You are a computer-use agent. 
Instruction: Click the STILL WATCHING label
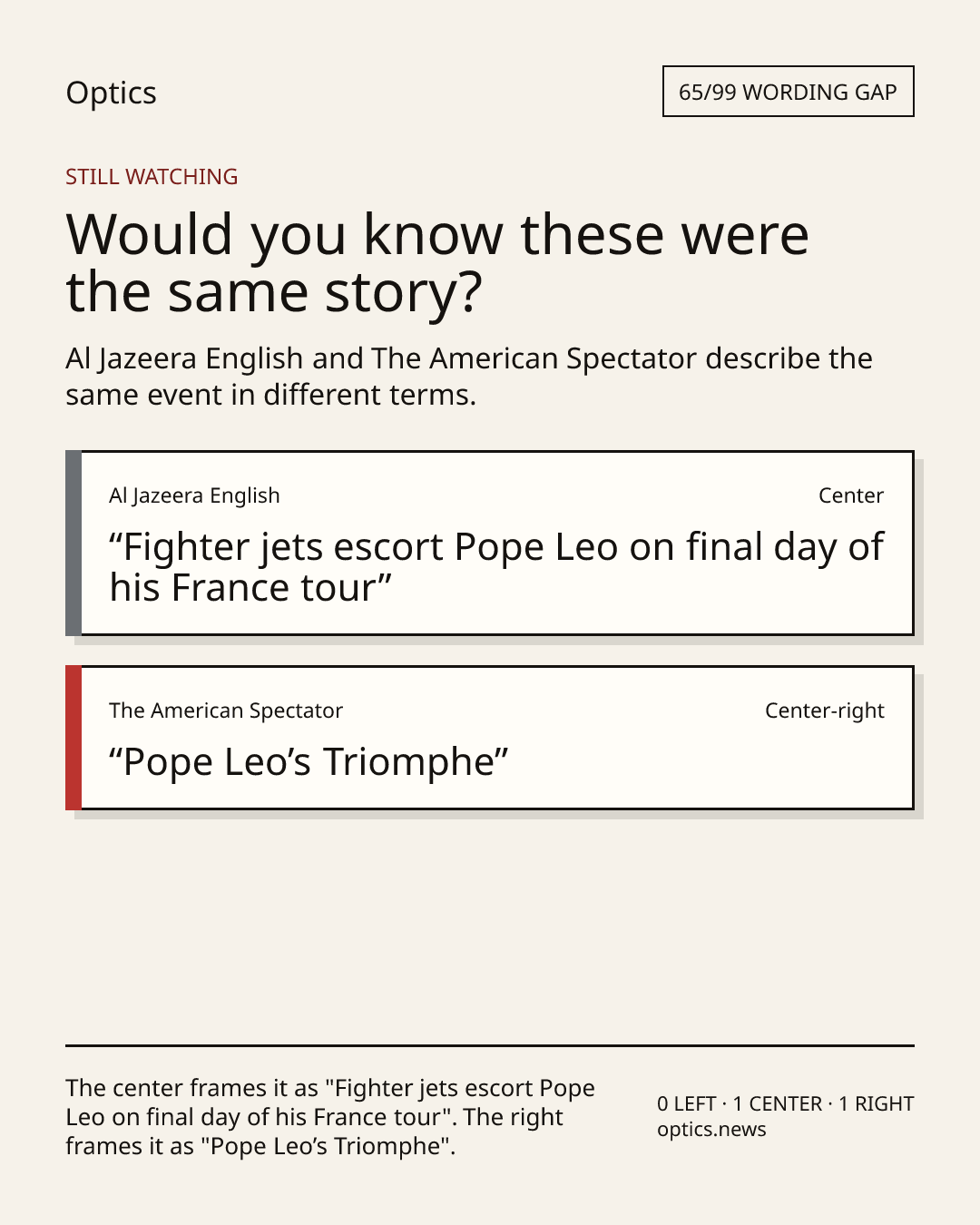[152, 177]
